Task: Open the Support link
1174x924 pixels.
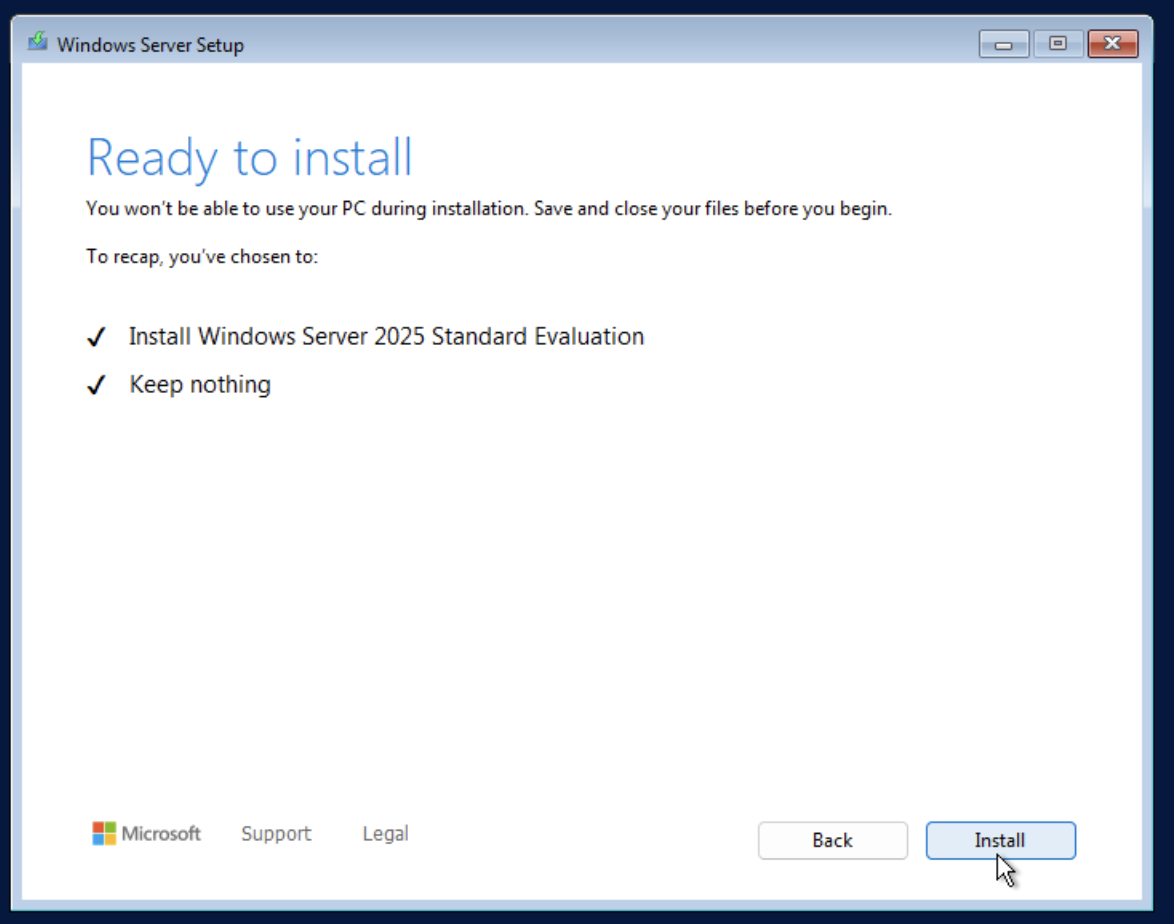Action: pos(276,833)
